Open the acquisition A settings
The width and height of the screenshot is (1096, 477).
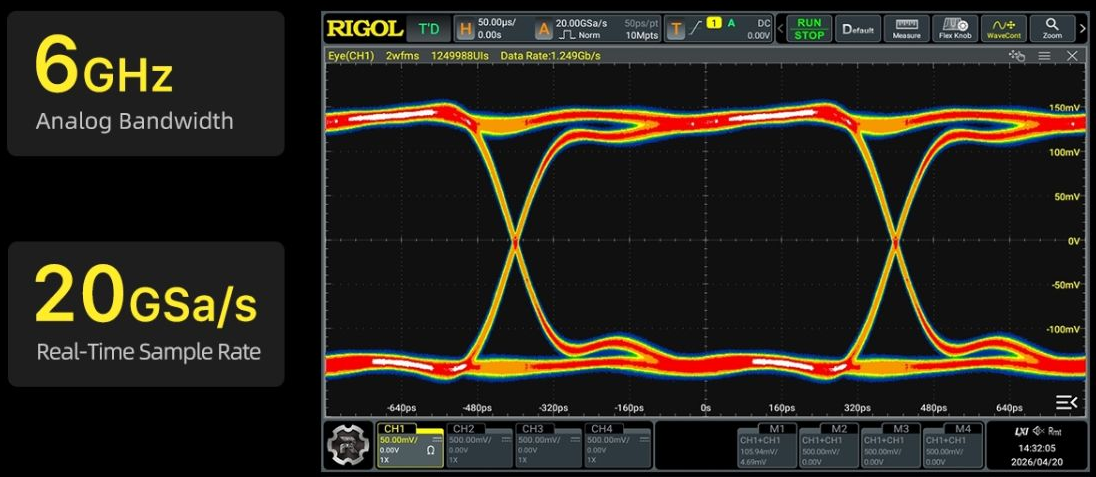pos(544,29)
